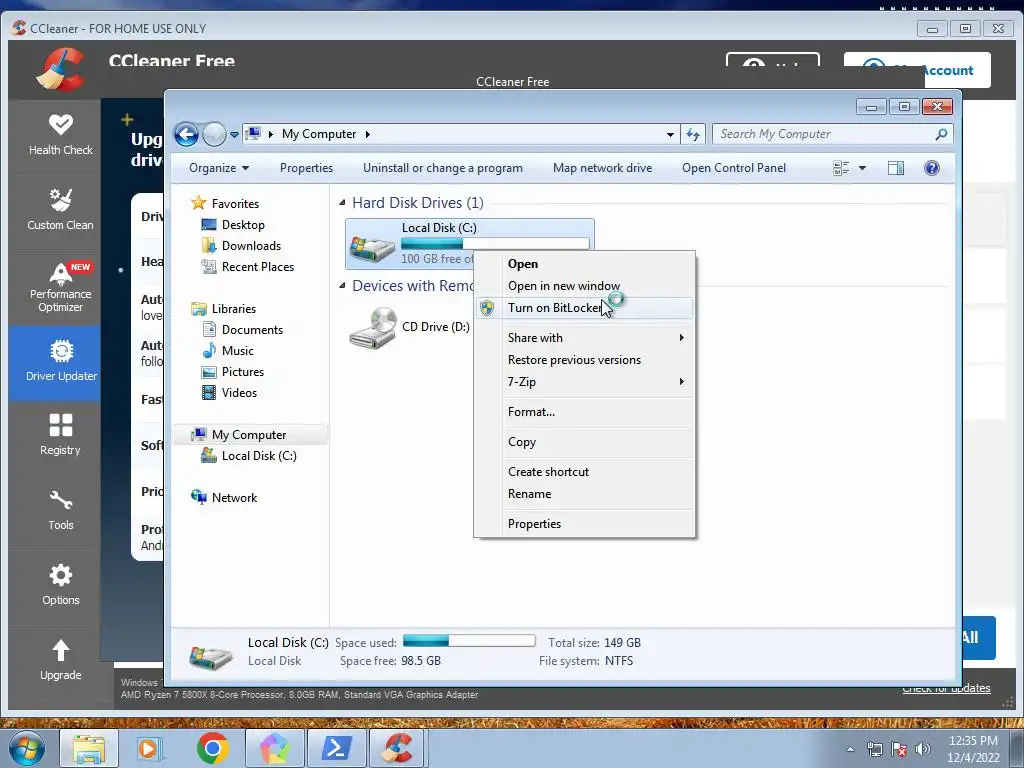Screen dimensions: 1024x768
Task: Click Map network drive
Action: [x=602, y=168]
